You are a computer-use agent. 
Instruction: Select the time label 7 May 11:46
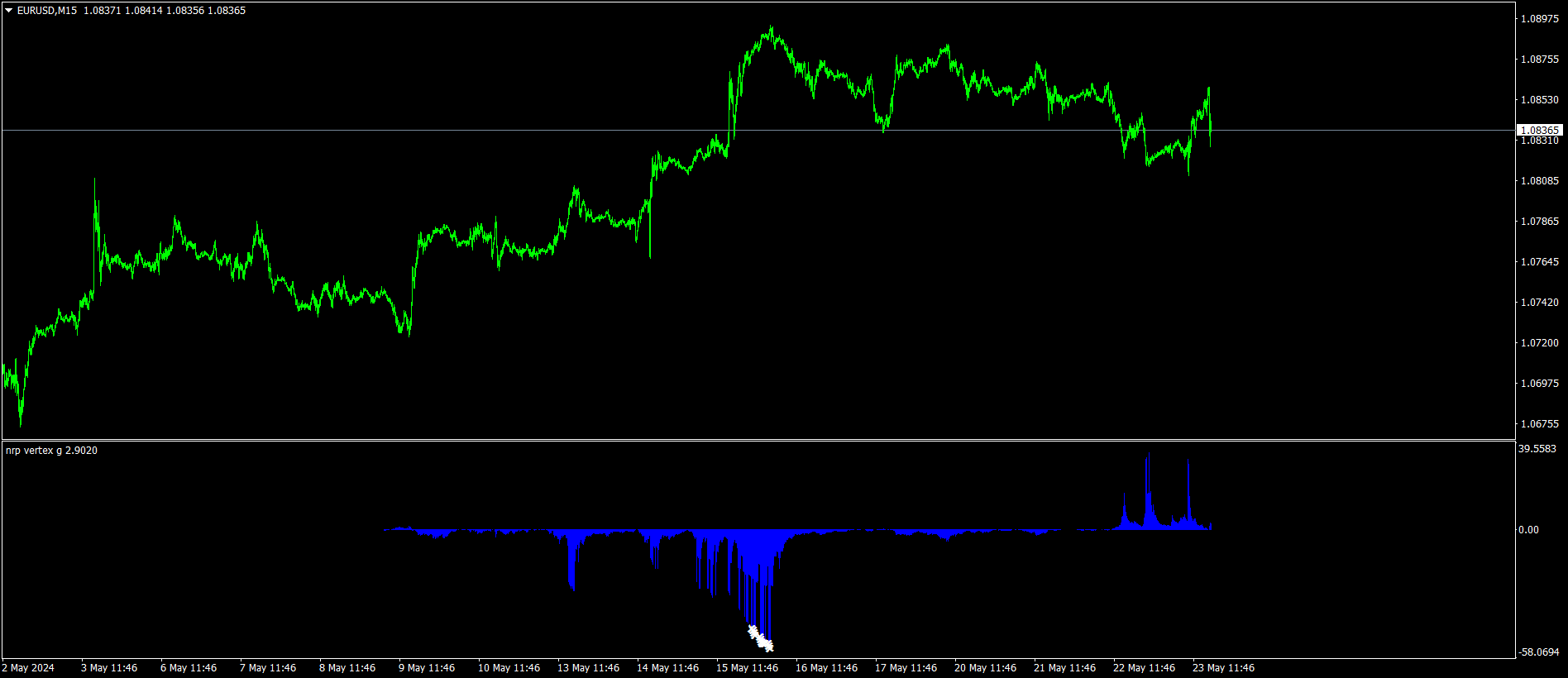click(x=268, y=668)
